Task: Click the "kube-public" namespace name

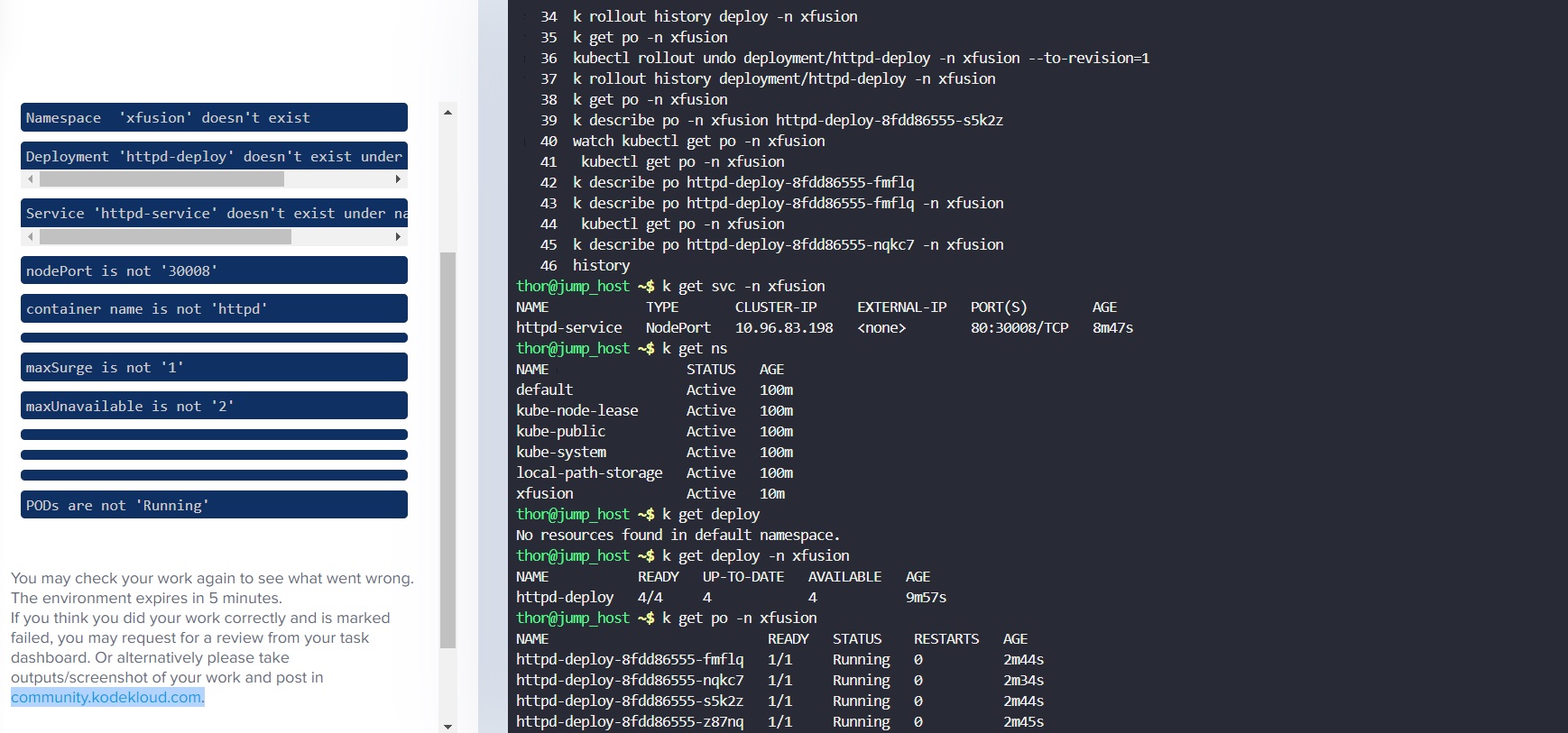Action: [561, 431]
